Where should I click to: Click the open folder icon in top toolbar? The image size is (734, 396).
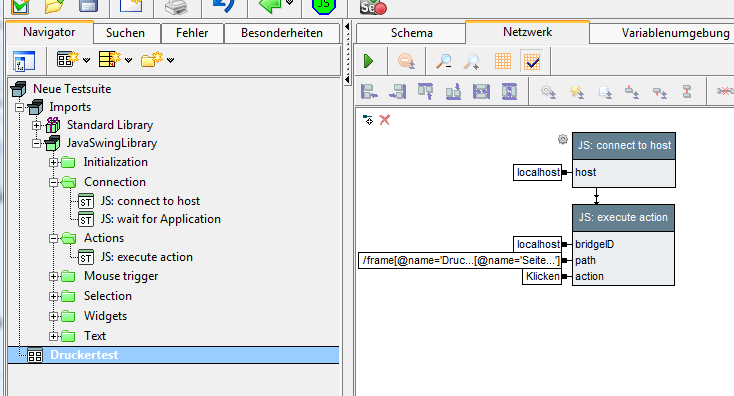click(x=55, y=6)
